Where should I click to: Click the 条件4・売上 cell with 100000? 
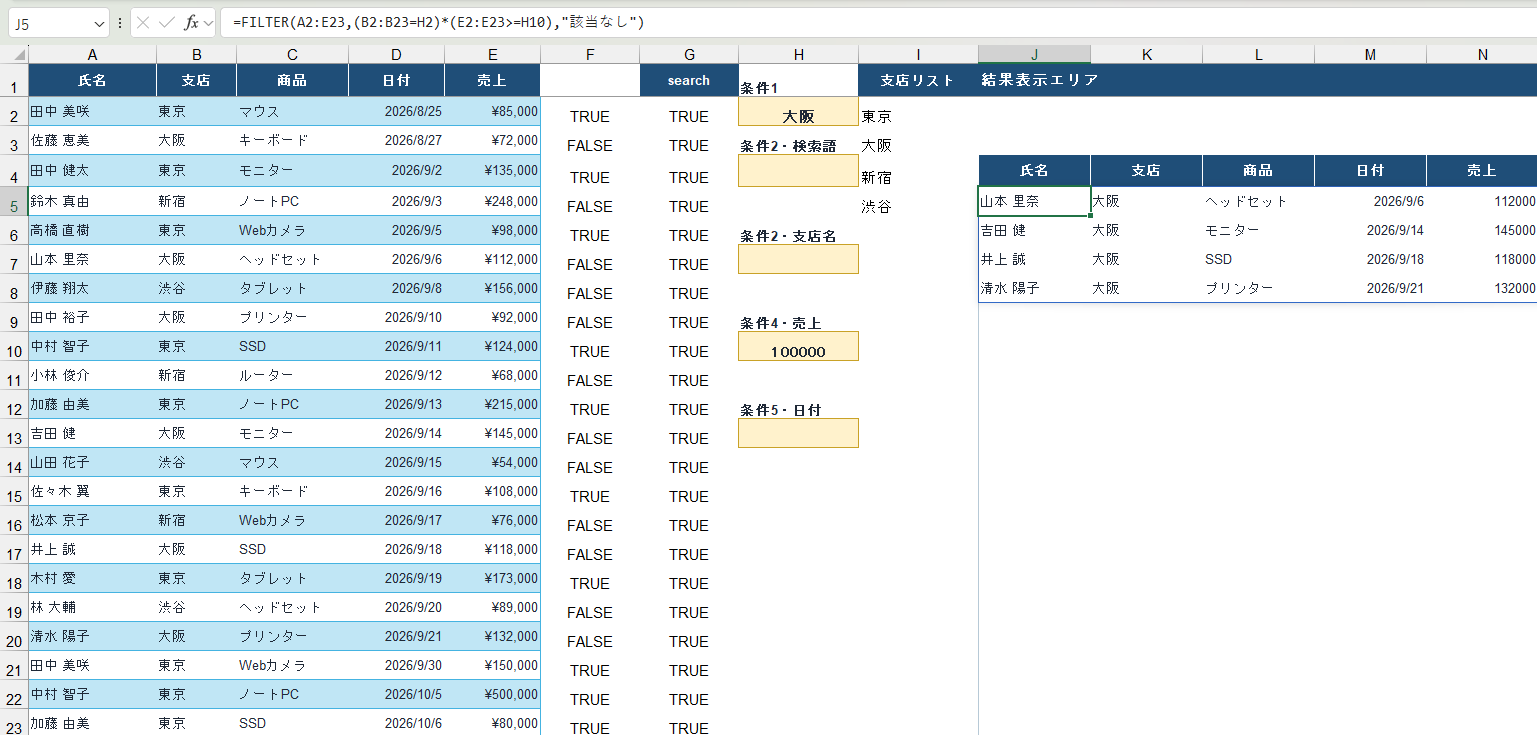point(798,346)
